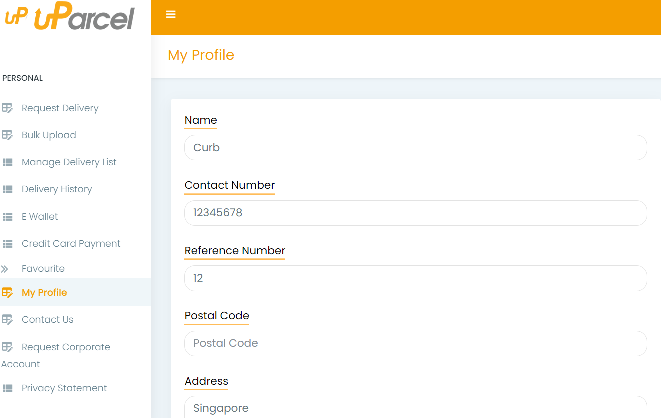The image size is (661, 418).
Task: Click the Name field containing Curb
Action: 415,148
